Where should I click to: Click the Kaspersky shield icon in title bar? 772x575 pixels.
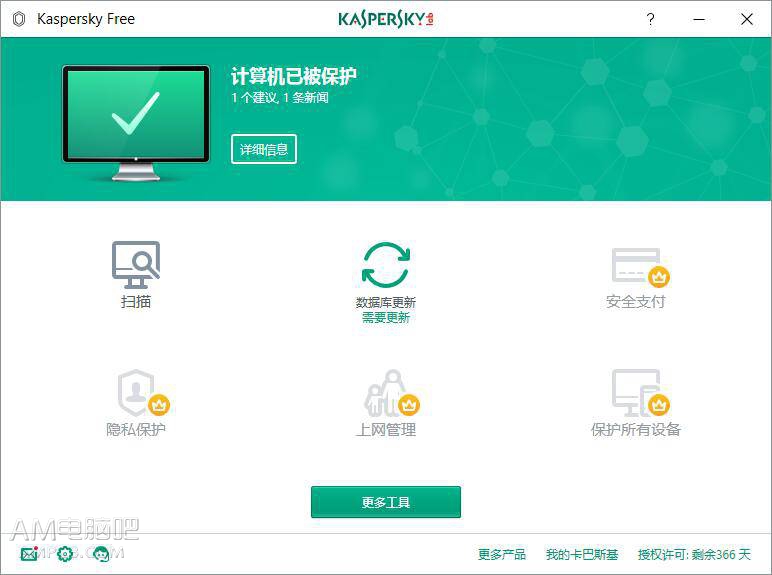click(19, 19)
